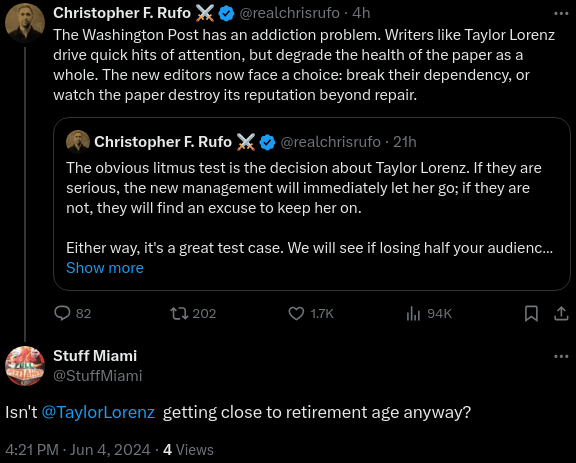Share Rufo's tweet via share icon
Image resolution: width=576 pixels, height=463 pixels.
561,313
